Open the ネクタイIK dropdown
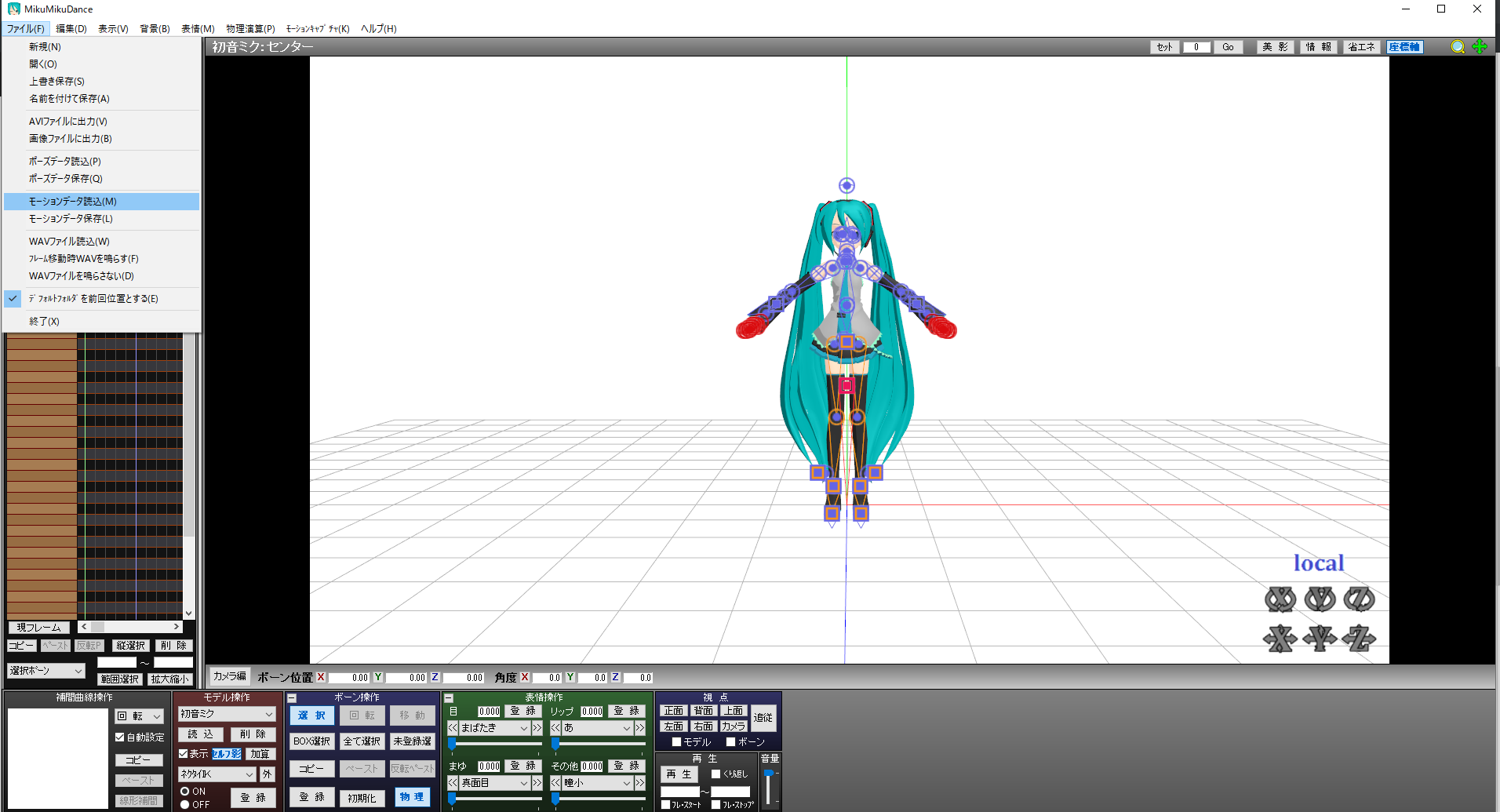Image resolution: width=1500 pixels, height=812 pixels. point(217,774)
